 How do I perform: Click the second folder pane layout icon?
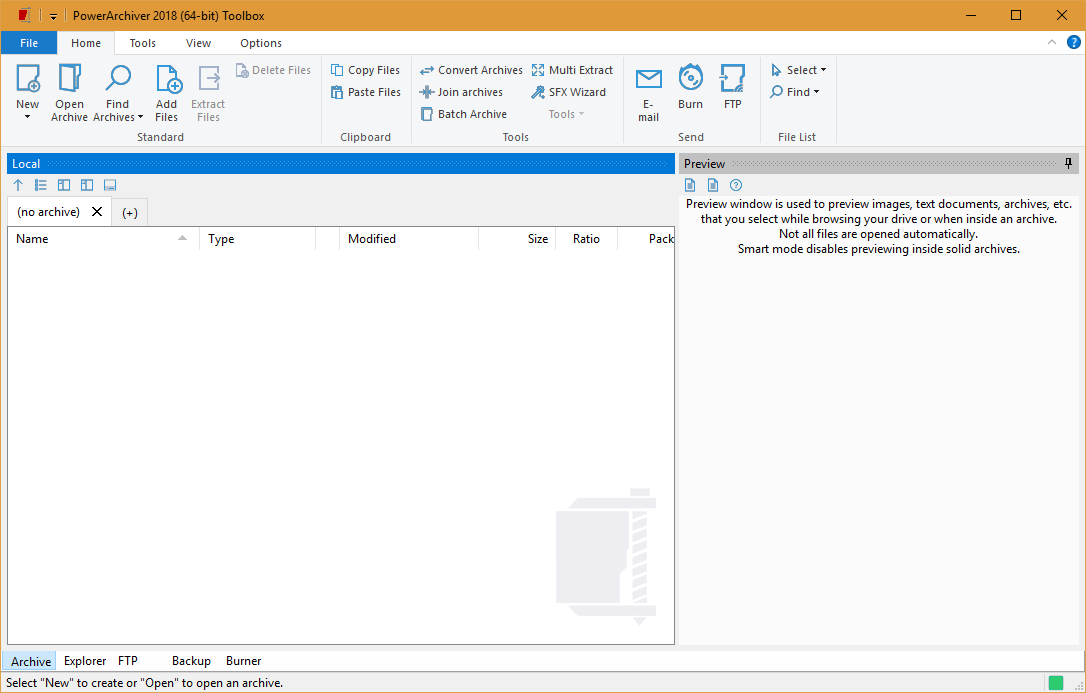tap(87, 185)
